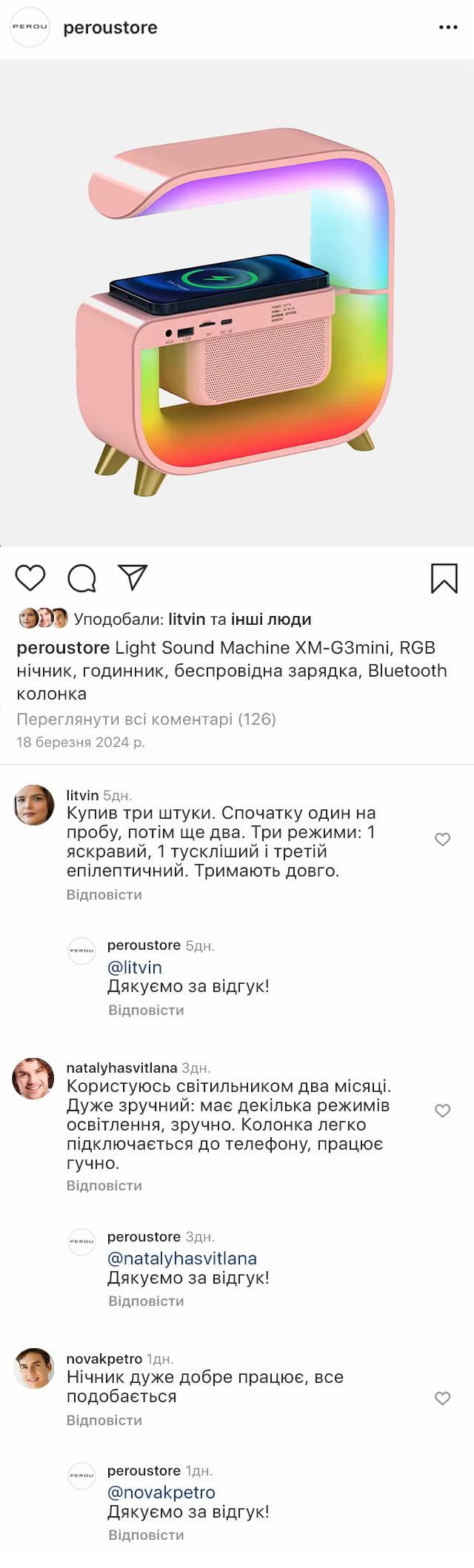Like the peroustore post with heart icon

[30, 577]
